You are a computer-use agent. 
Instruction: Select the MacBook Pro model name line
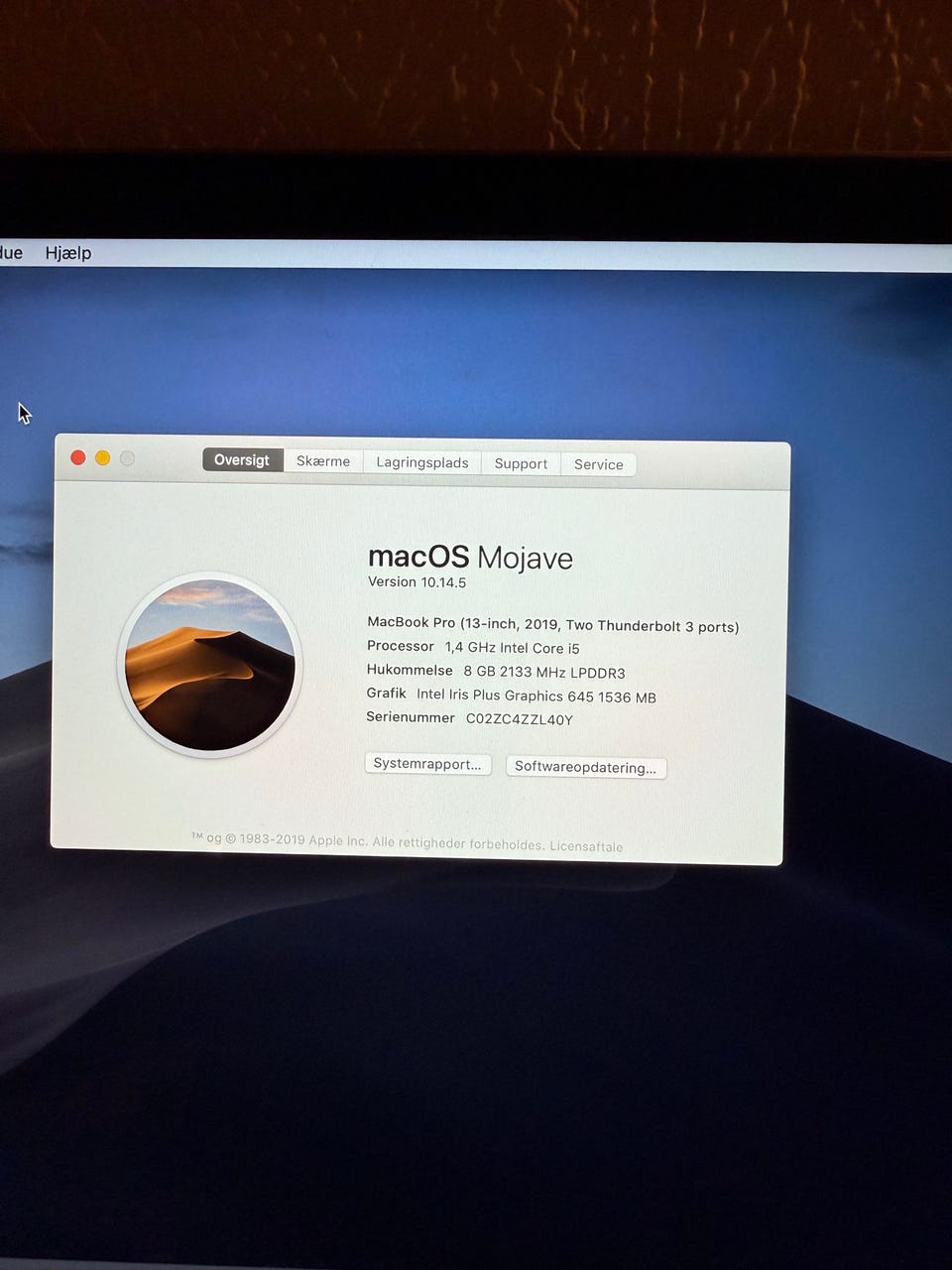tap(552, 624)
